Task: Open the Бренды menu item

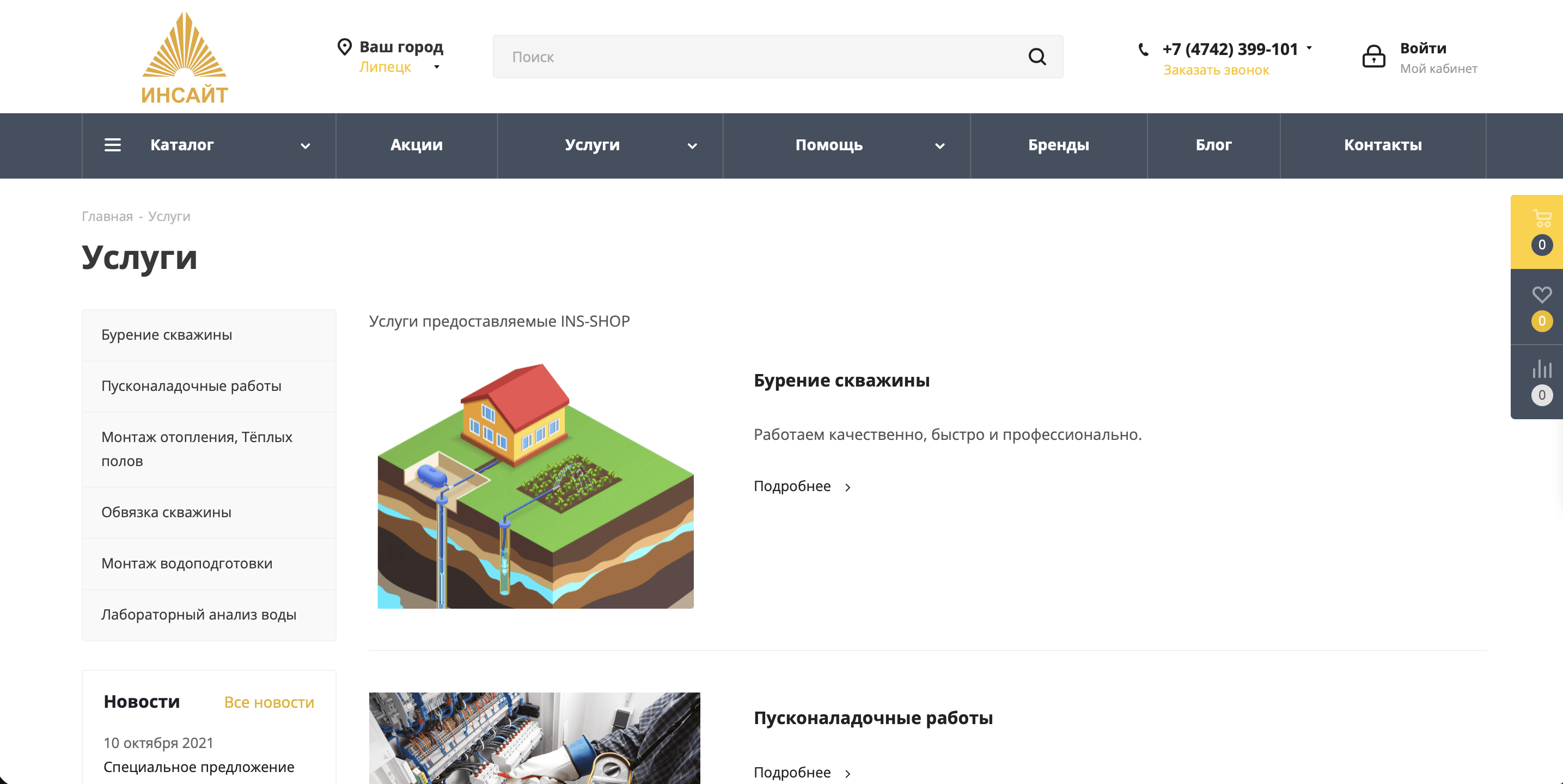Action: coord(1058,145)
